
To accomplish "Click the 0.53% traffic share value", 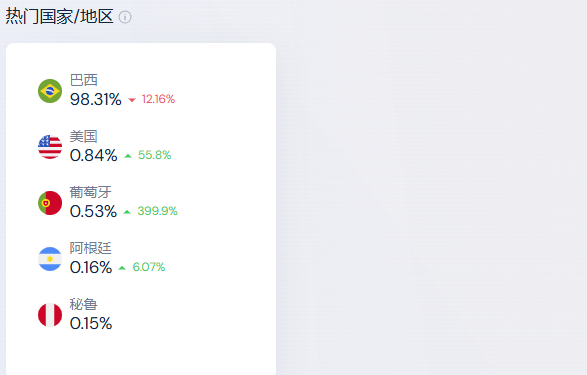I will (94, 211).
